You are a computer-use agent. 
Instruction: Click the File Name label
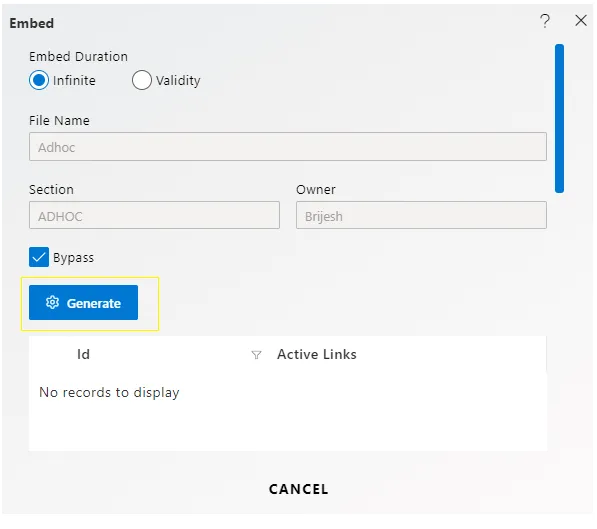pos(59,120)
